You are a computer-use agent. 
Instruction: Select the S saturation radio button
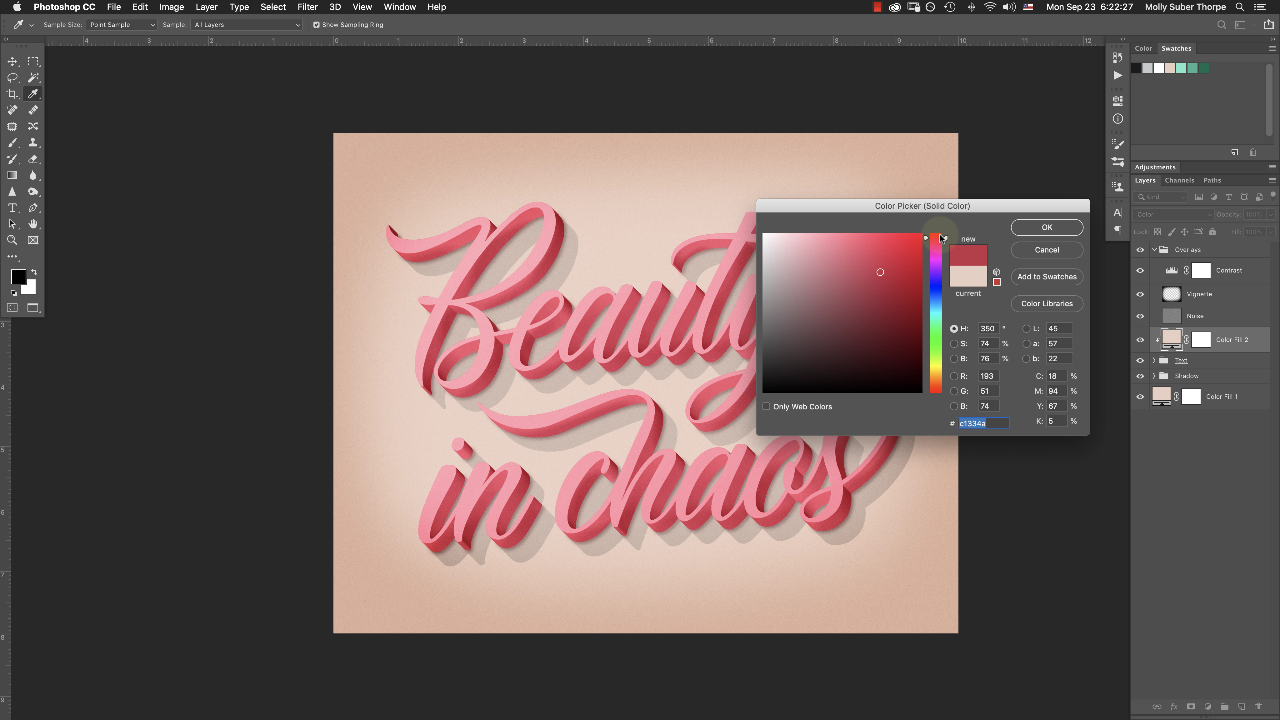click(x=954, y=344)
